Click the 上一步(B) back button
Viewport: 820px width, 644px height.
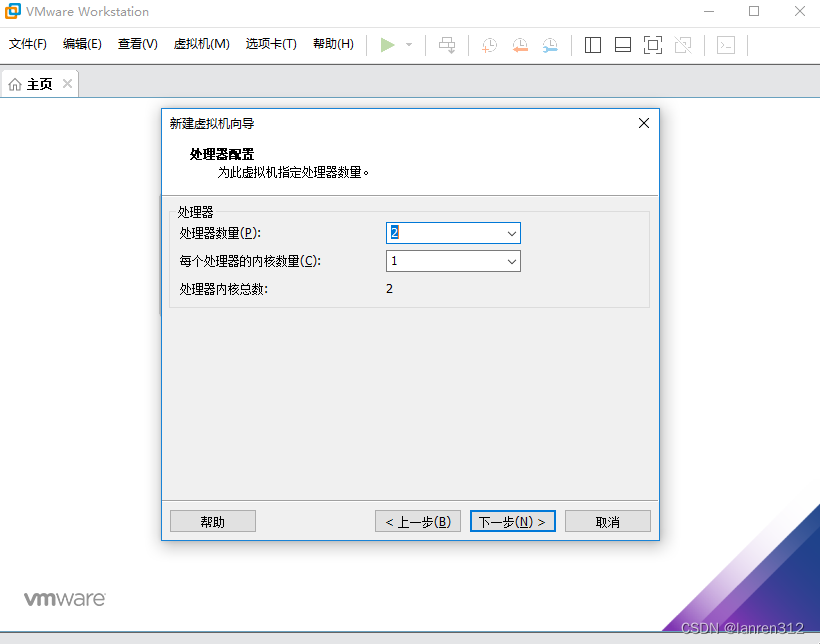(418, 522)
